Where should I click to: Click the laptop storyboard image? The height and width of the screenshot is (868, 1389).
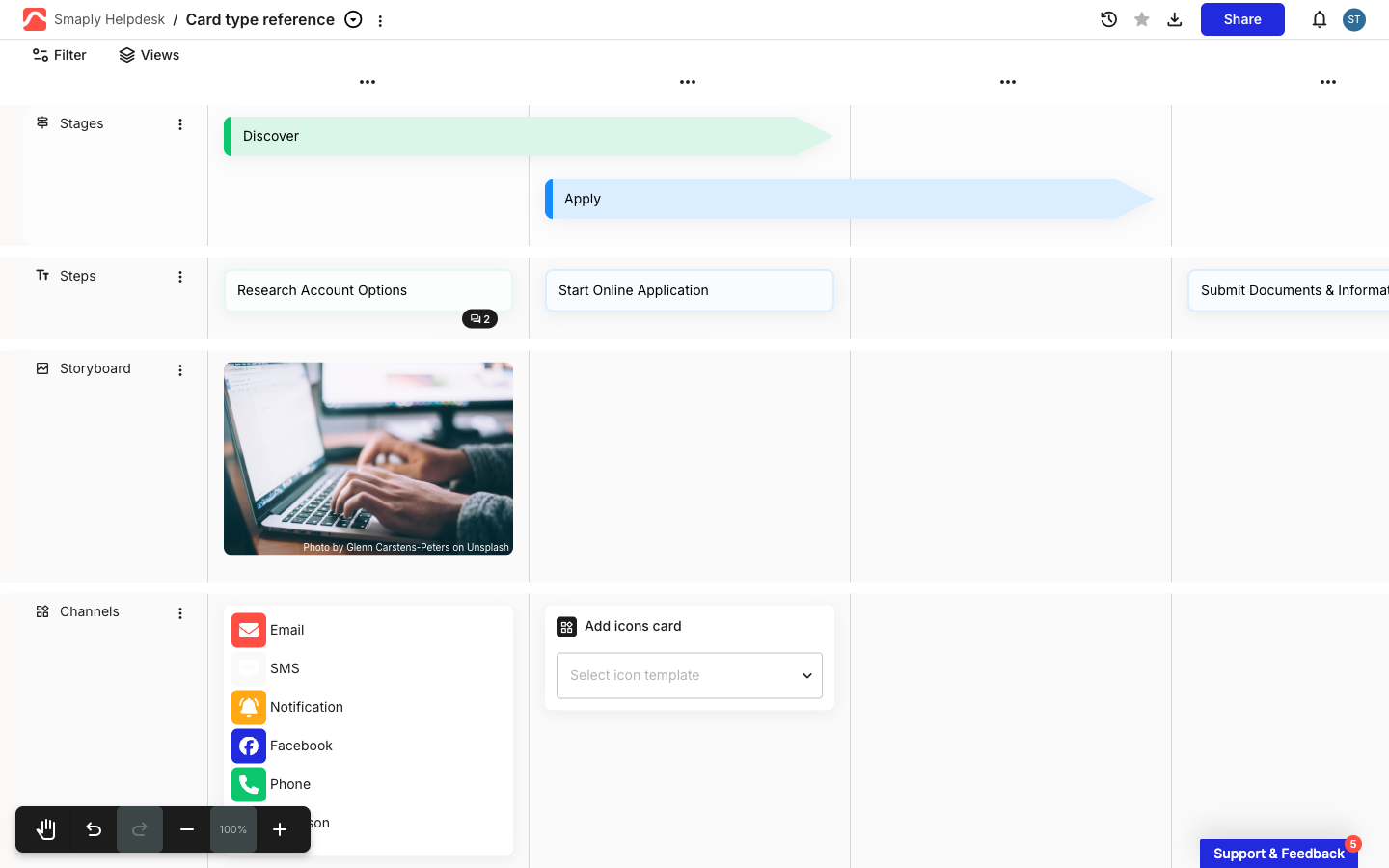pyautogui.click(x=368, y=459)
